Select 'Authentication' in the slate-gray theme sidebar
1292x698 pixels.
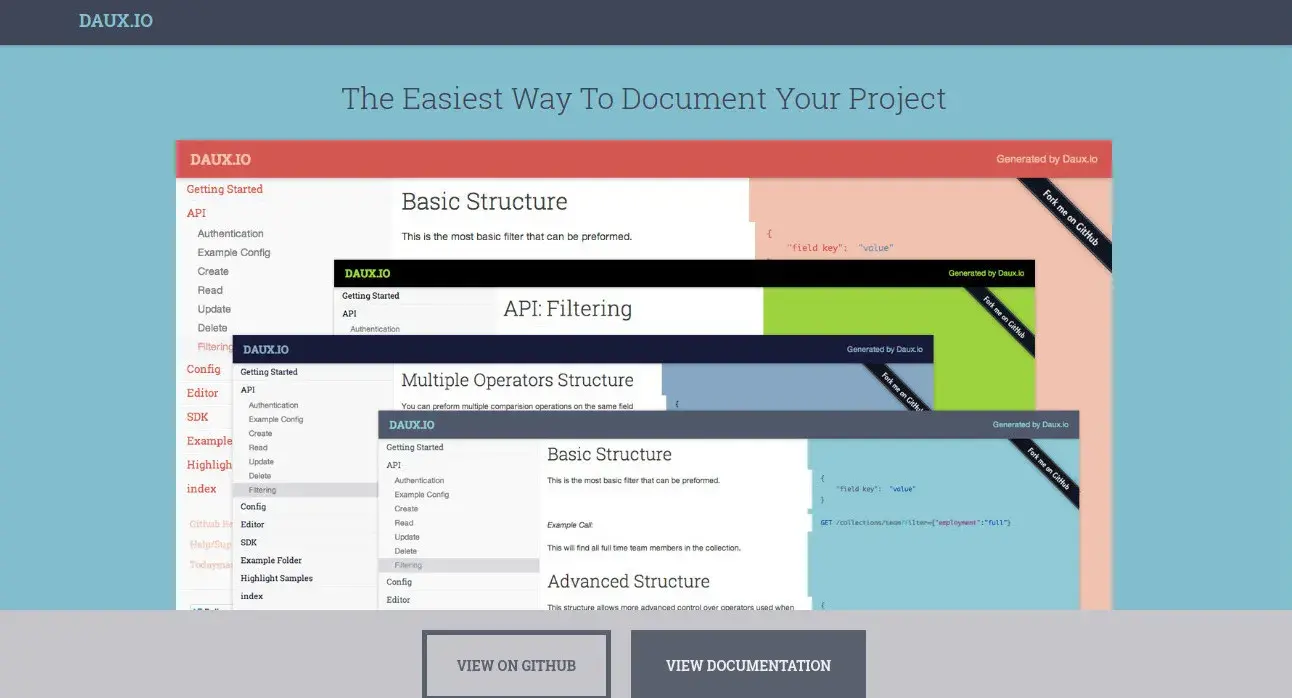419,481
